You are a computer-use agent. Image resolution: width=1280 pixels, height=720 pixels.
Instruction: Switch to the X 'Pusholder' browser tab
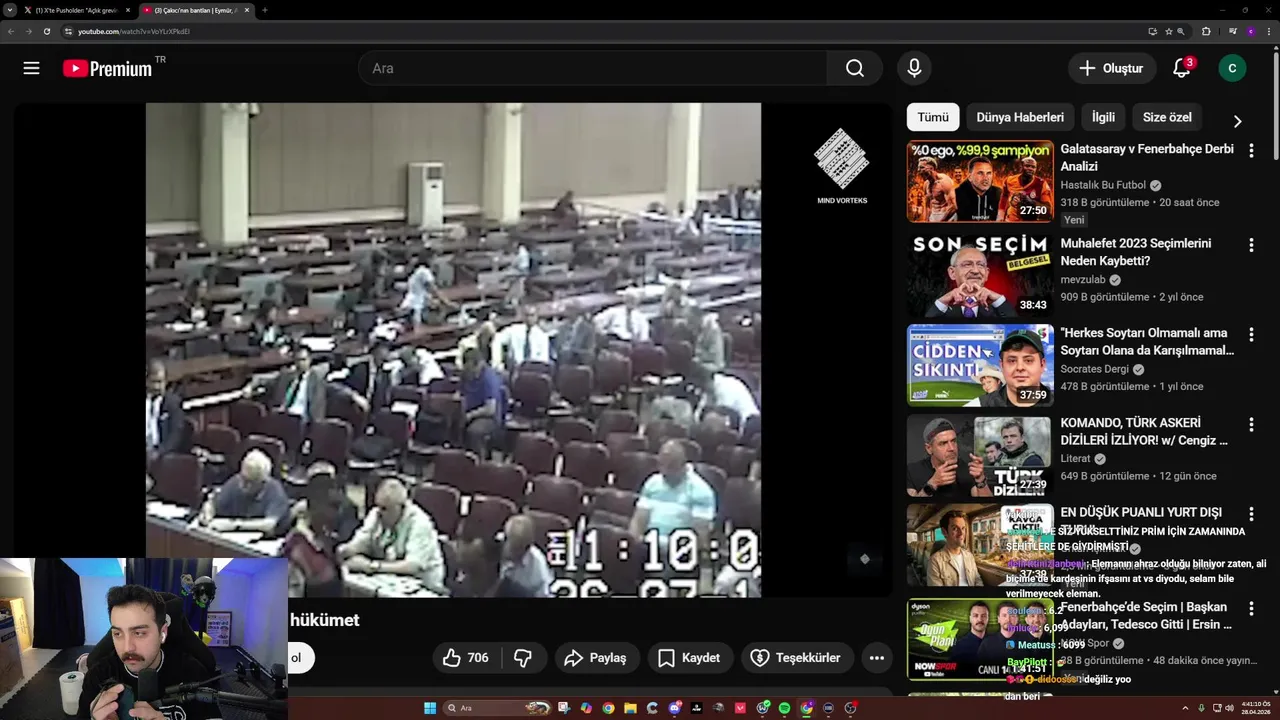point(76,10)
